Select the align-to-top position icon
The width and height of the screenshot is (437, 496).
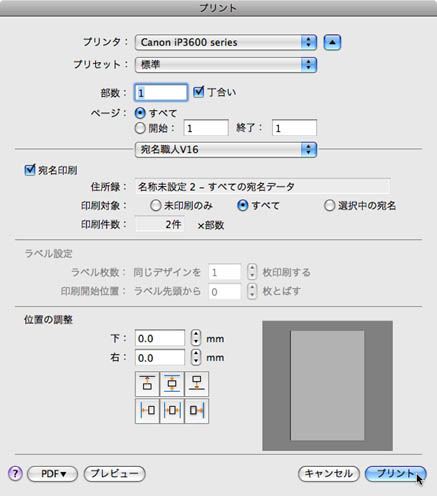(147, 384)
